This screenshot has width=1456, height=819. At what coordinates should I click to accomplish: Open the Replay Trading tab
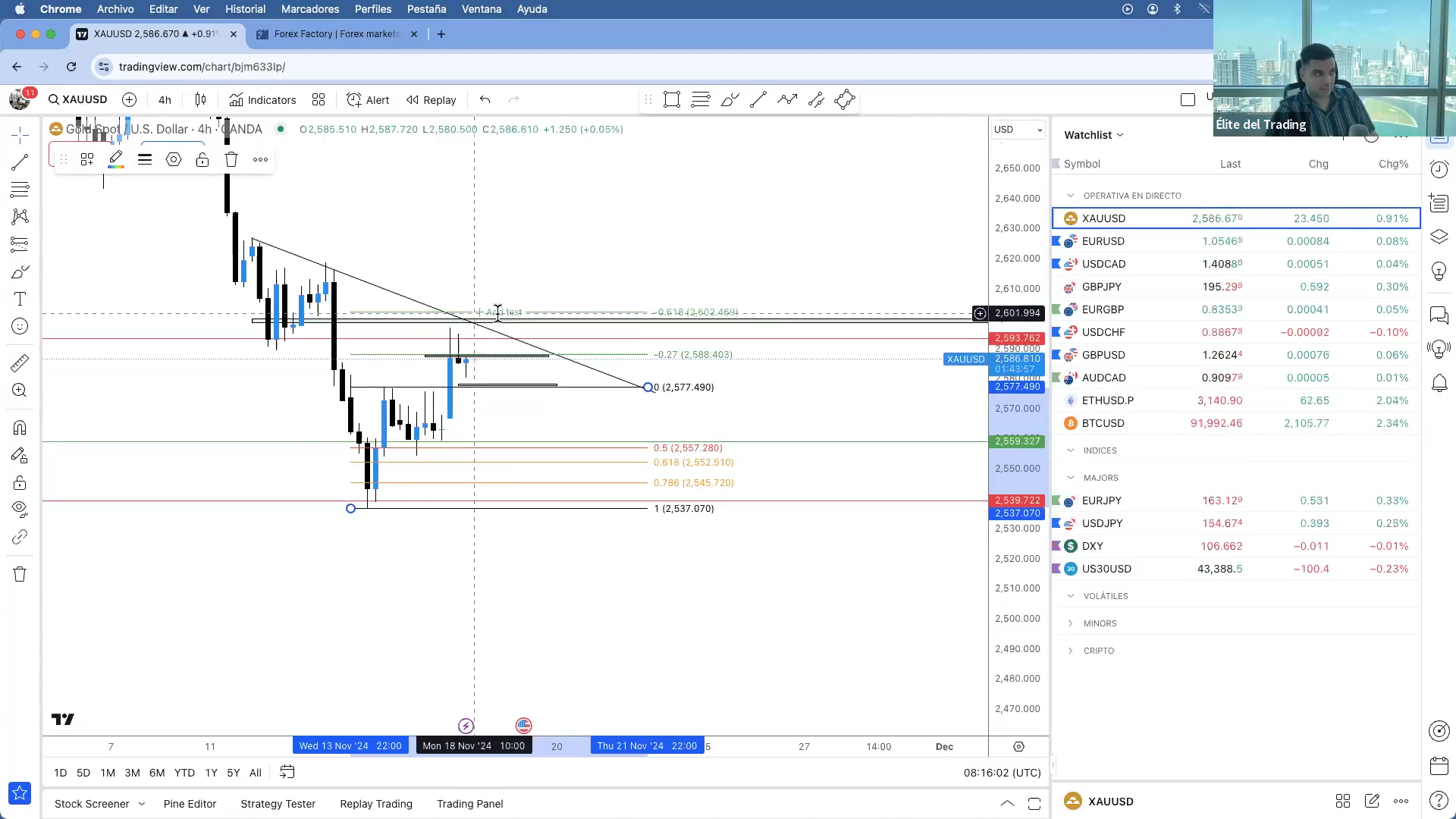[x=376, y=804]
